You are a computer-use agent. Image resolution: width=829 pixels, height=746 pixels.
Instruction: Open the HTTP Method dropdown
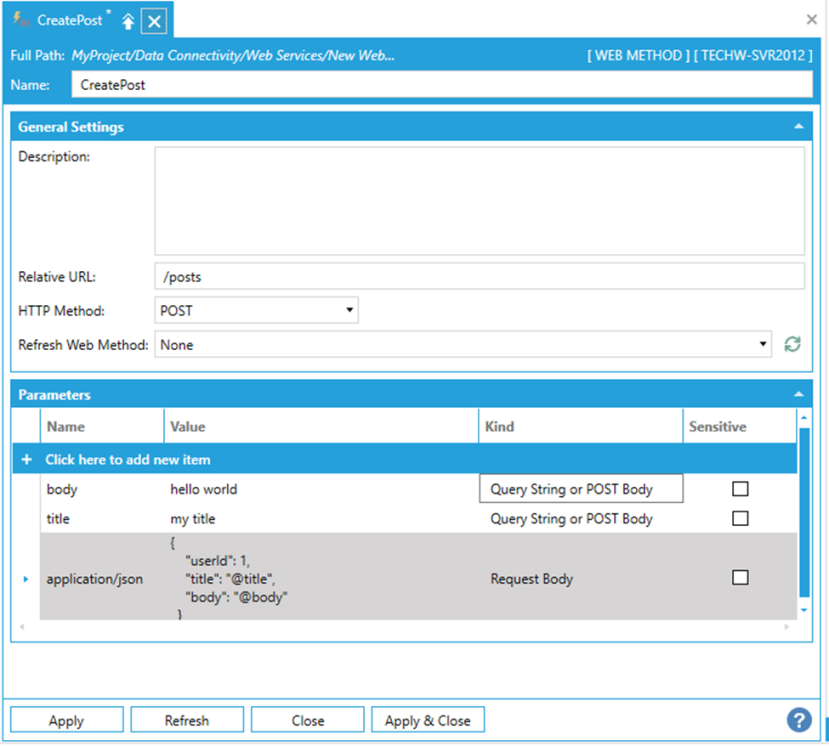click(257, 311)
